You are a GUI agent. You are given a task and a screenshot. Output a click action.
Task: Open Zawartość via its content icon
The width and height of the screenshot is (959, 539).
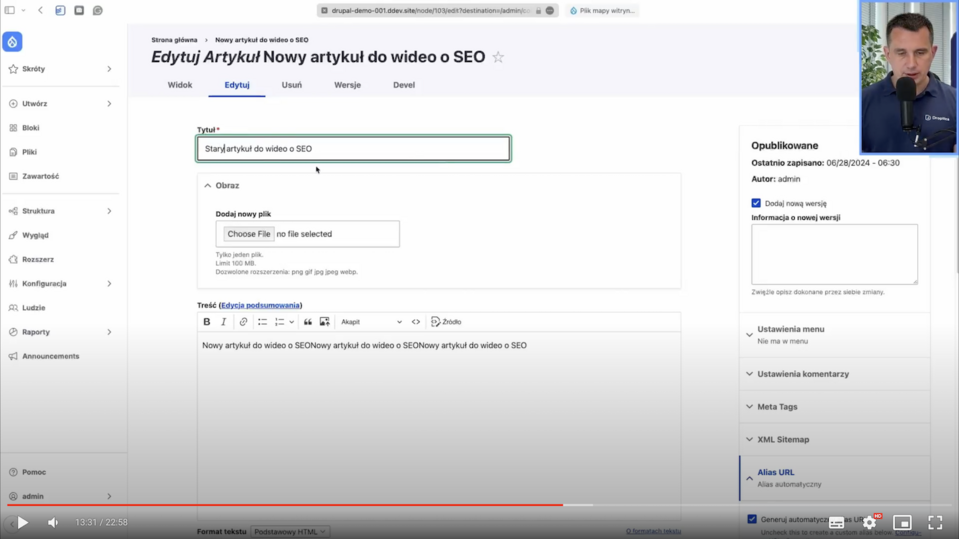[x=13, y=176]
